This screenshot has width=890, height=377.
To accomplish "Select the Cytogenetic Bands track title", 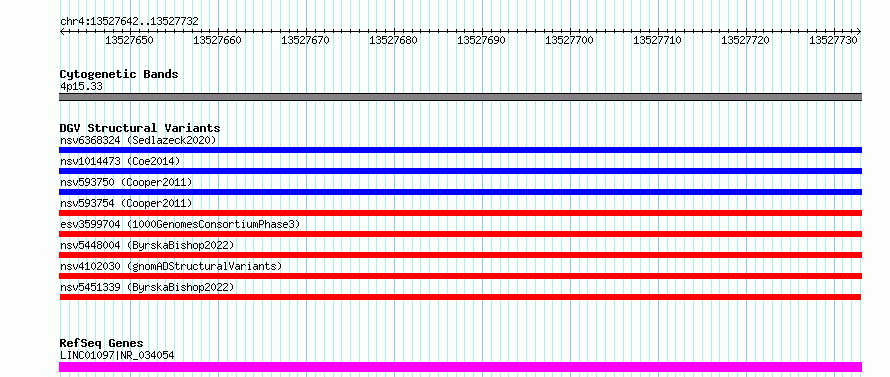I will pos(119,74).
